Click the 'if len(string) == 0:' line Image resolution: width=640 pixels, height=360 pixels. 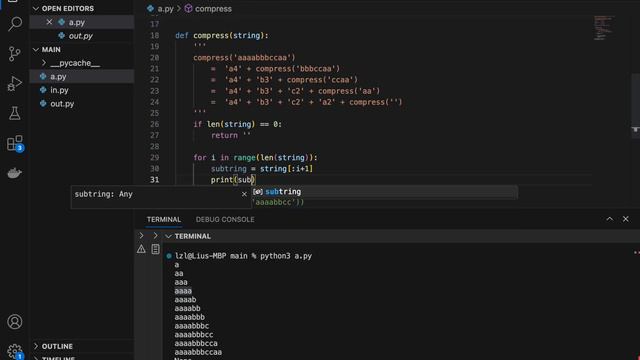pyautogui.click(x=238, y=124)
